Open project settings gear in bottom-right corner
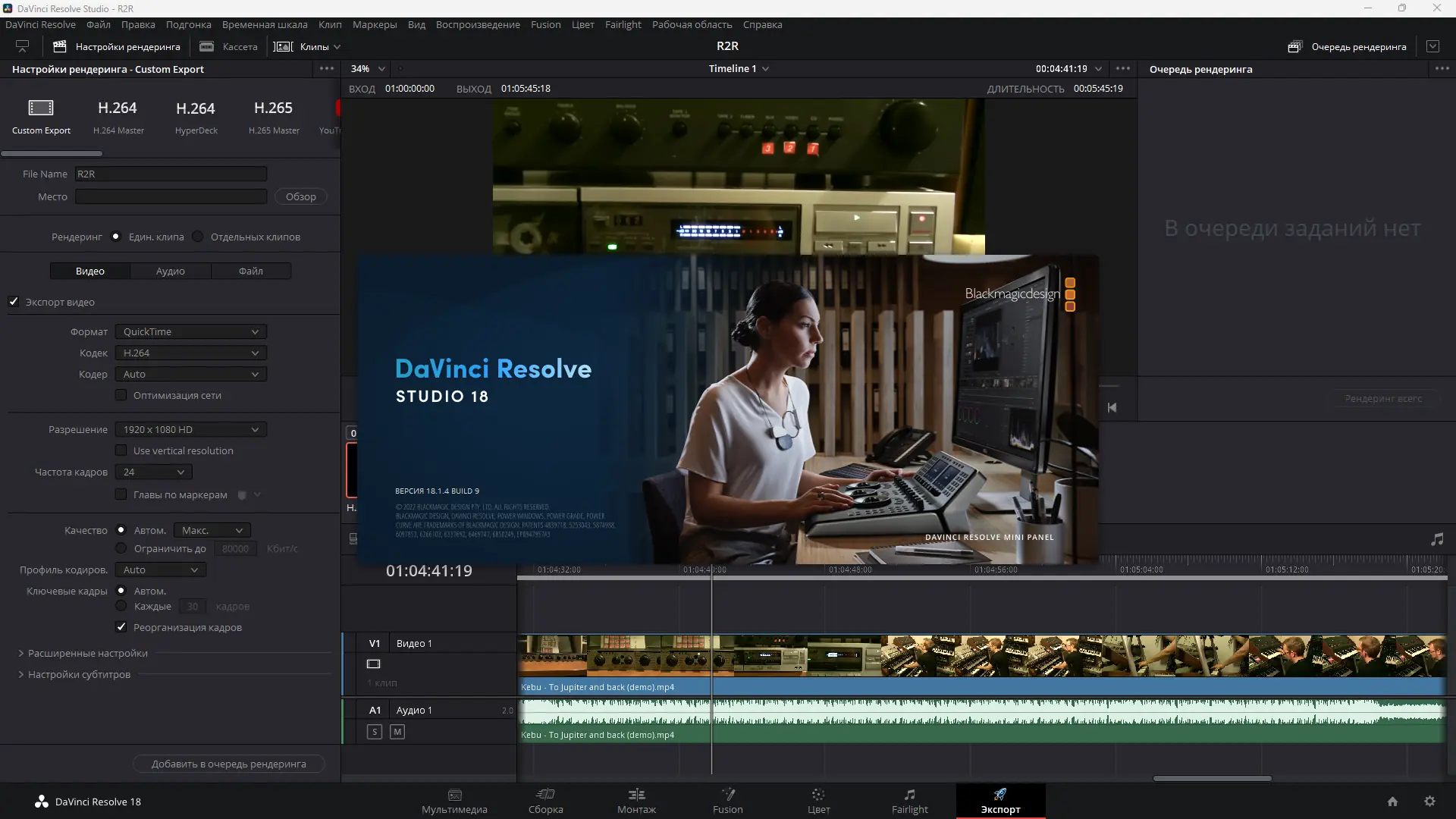 click(1430, 802)
